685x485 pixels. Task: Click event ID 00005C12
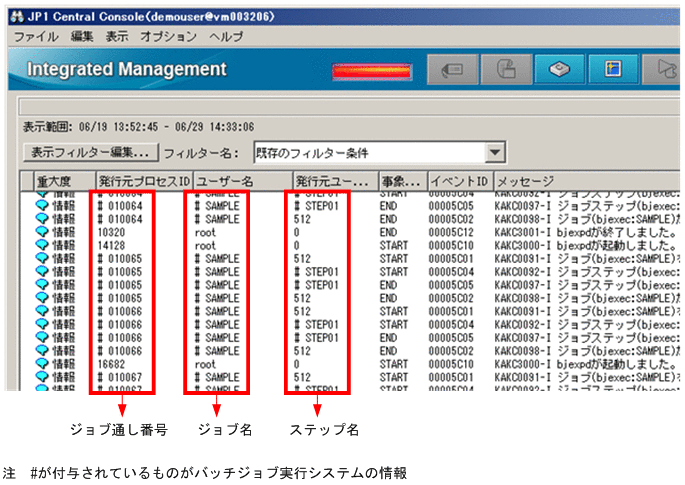(451, 232)
